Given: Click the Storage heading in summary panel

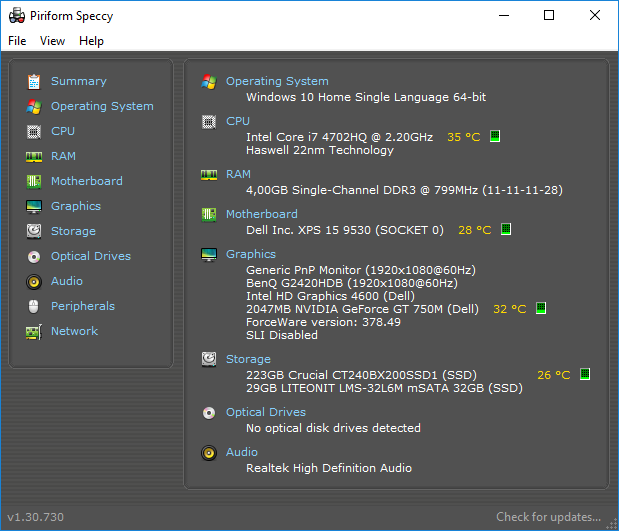Looking at the screenshot, I should click(248, 359).
